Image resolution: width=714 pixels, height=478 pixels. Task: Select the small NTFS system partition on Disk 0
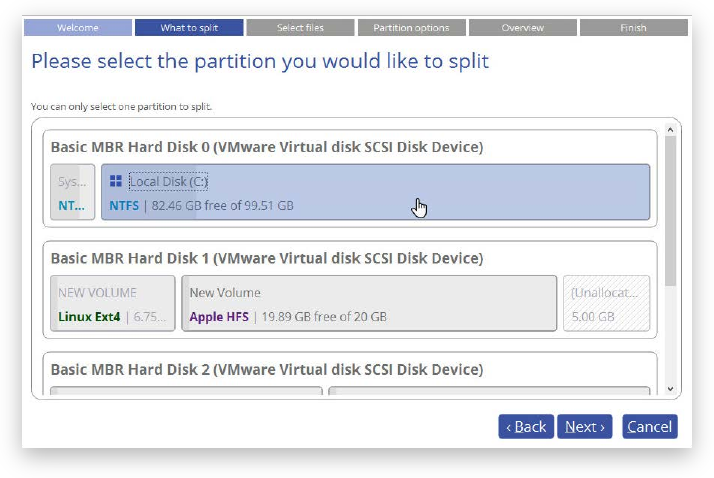(72, 193)
